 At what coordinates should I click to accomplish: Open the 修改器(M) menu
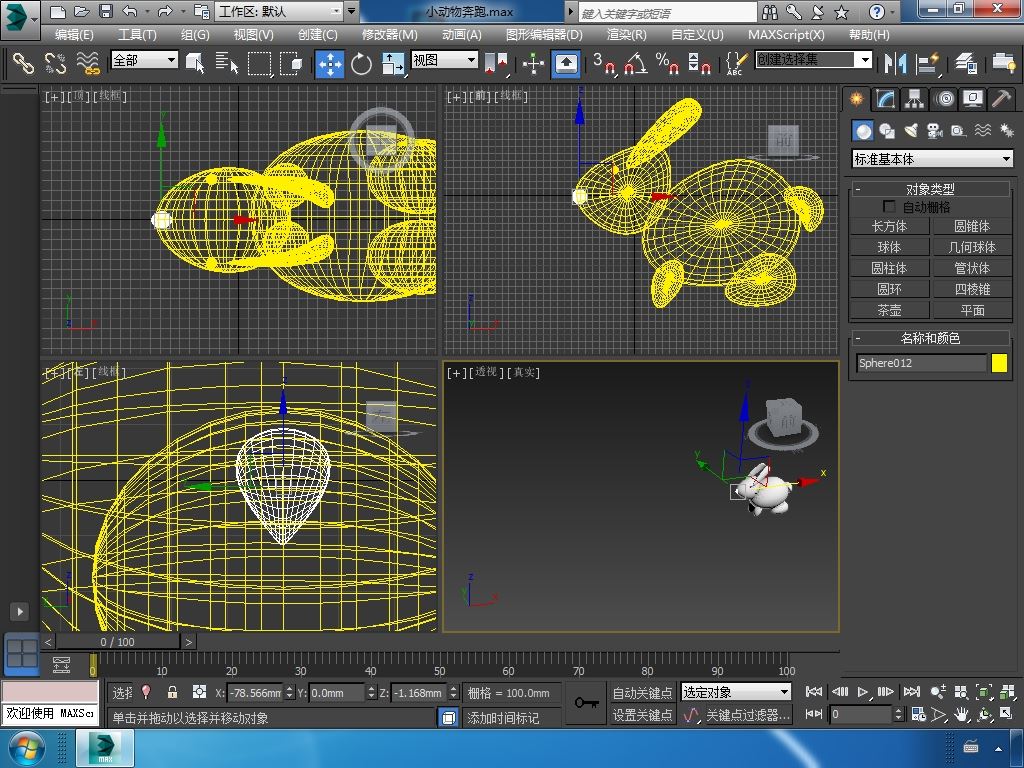pos(389,35)
